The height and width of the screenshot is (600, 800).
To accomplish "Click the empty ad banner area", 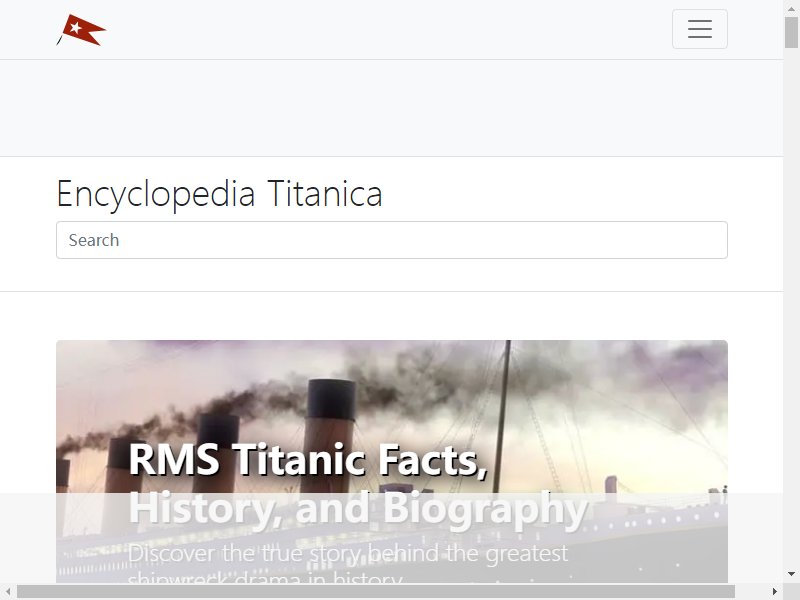I will (x=391, y=108).
